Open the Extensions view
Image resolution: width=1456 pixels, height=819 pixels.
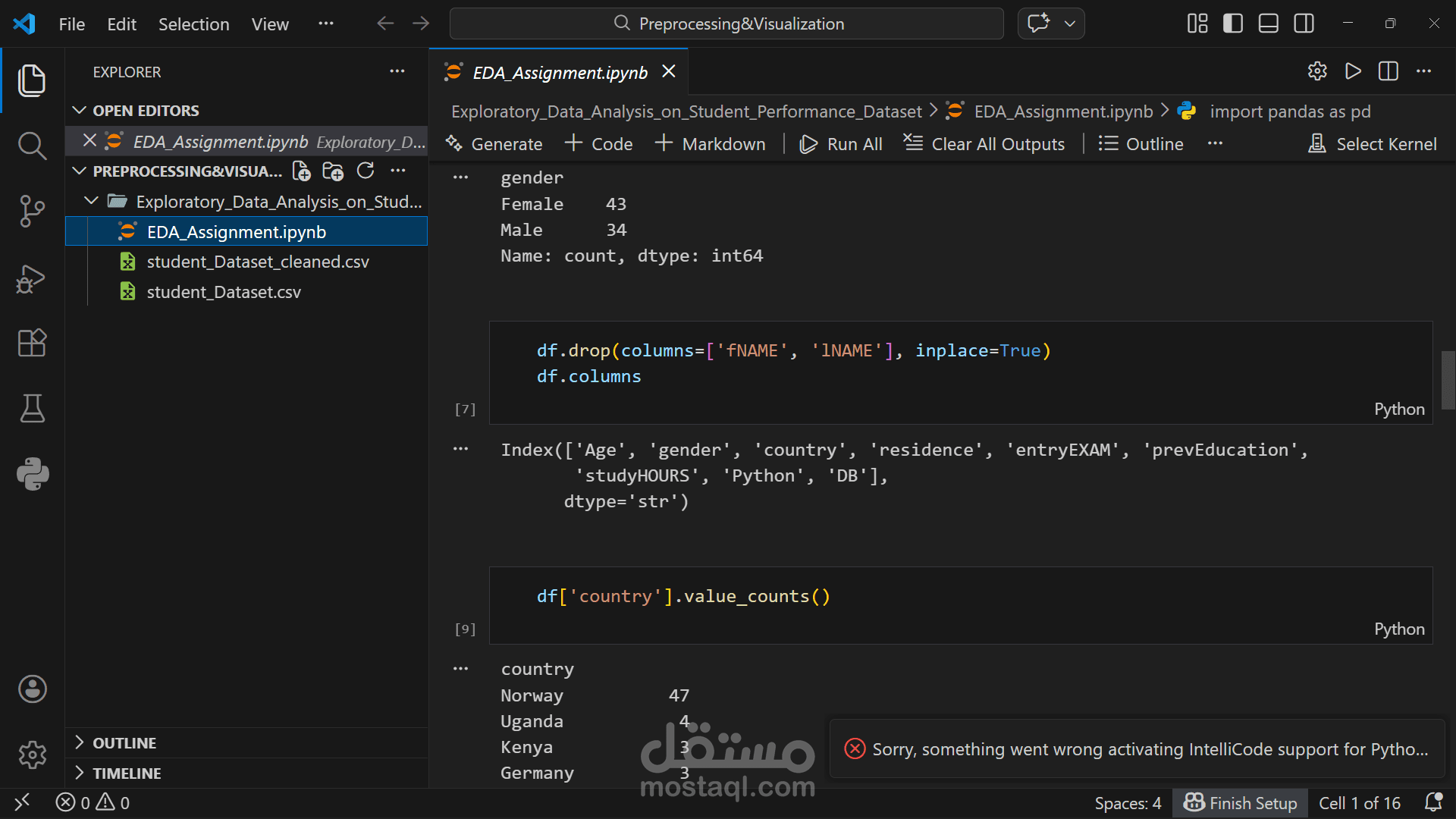coord(32,343)
